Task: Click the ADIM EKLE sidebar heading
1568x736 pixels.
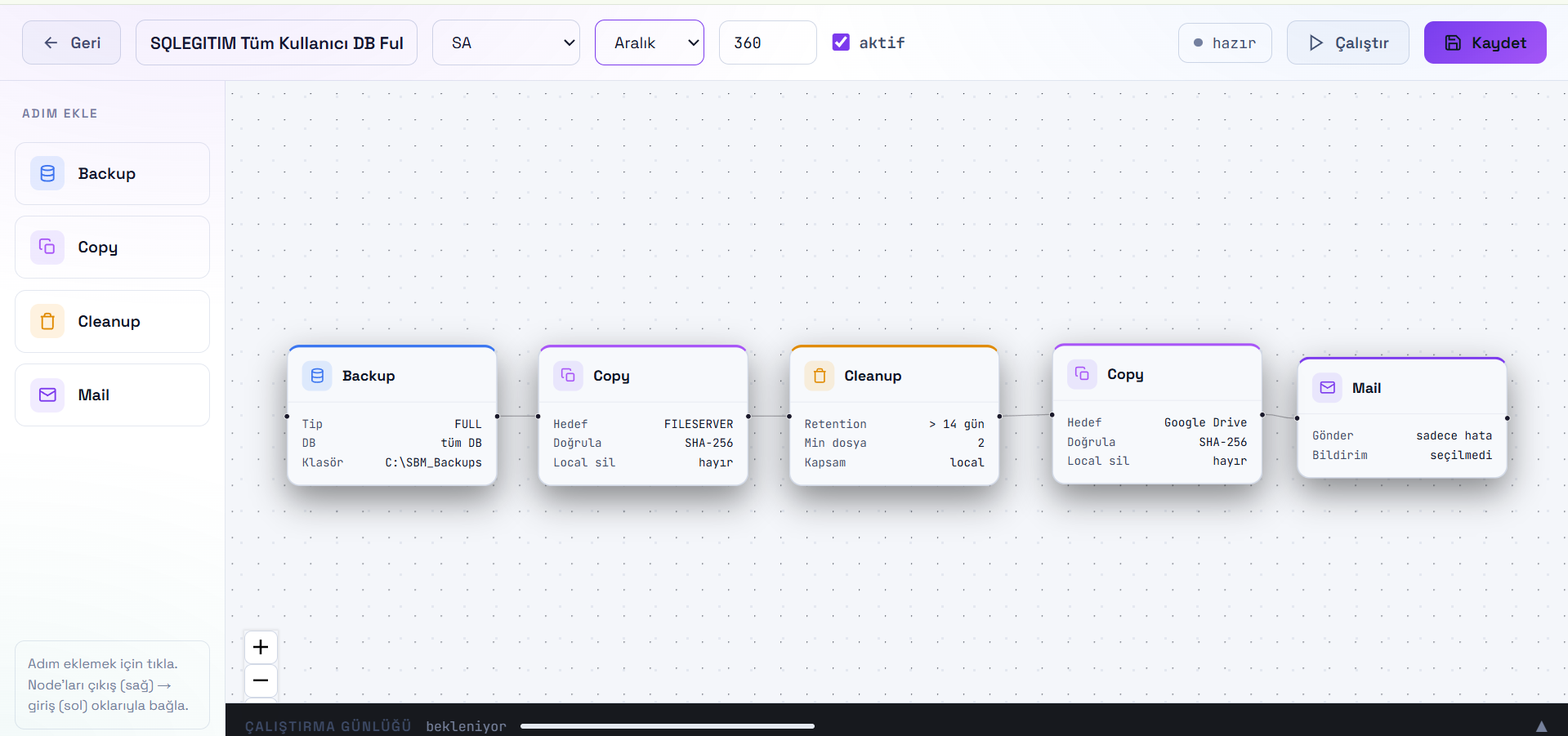Action: pyautogui.click(x=60, y=114)
